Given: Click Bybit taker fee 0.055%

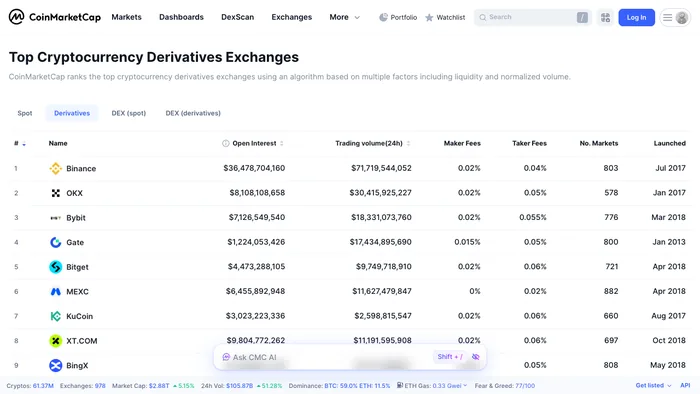Looking at the screenshot, I should tap(533, 217).
